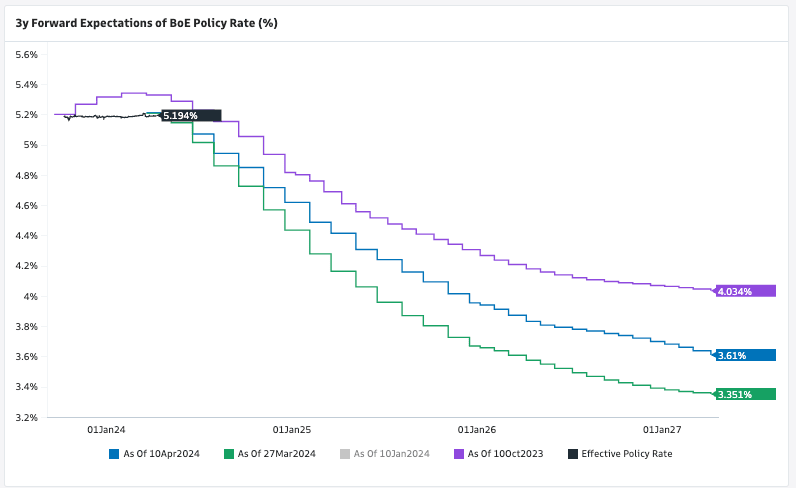Click the green 27Mar2024 legend swatch
The image size is (796, 488).
coord(229,453)
